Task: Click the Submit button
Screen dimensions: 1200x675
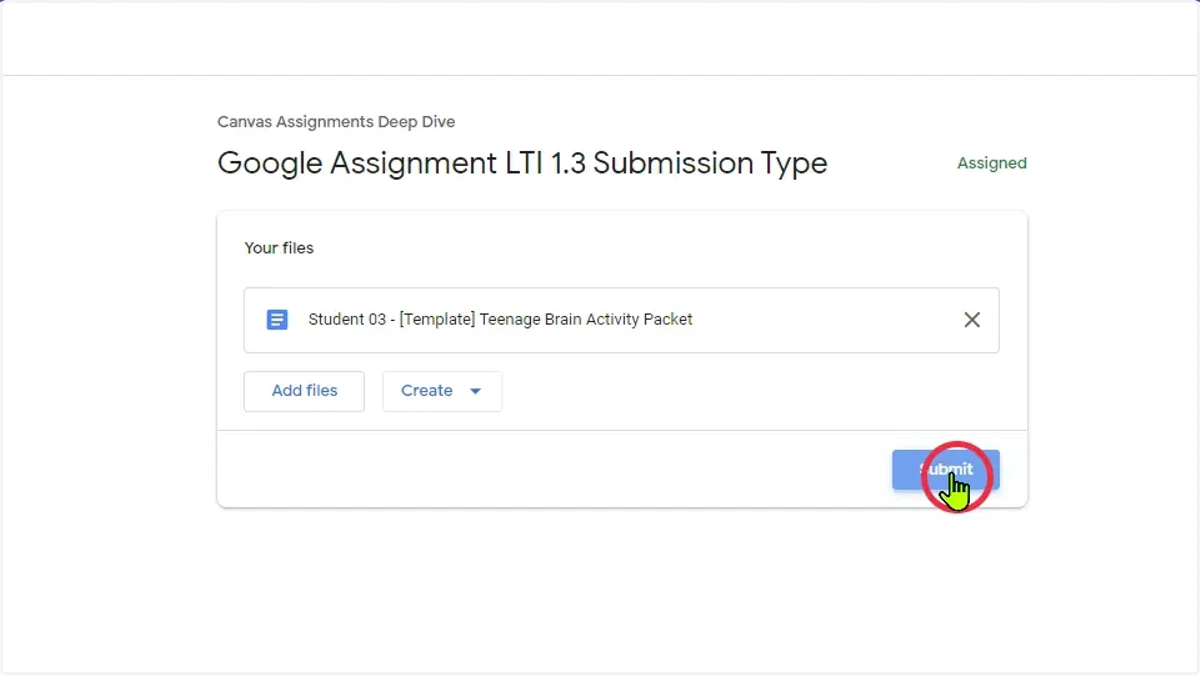Action: tap(946, 470)
